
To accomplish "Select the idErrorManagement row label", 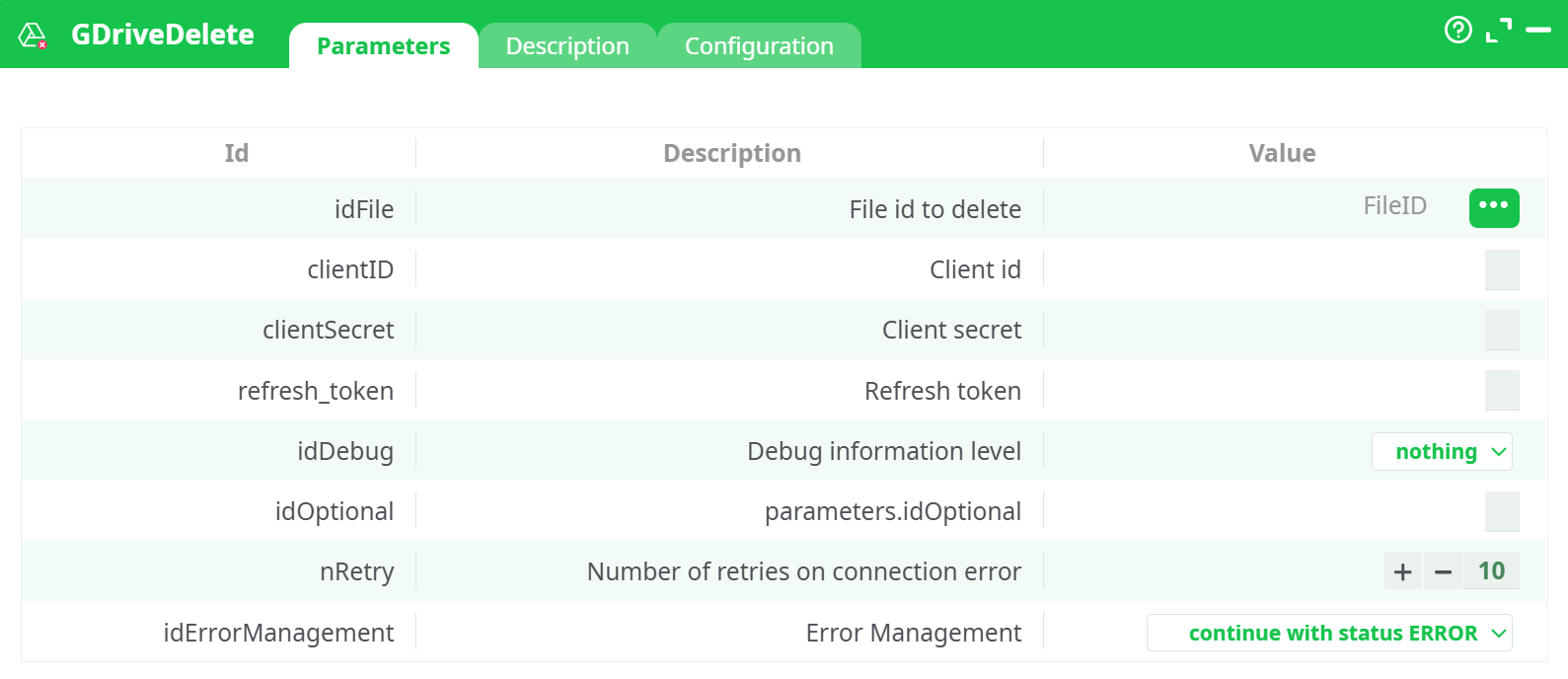I will (278, 633).
